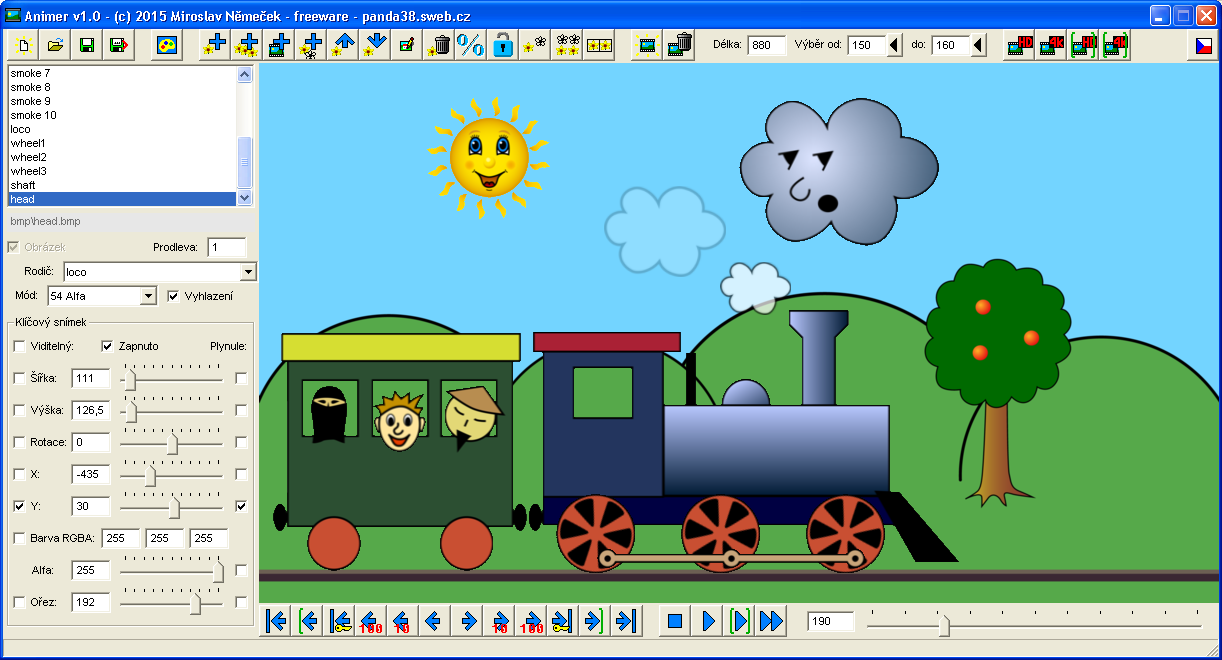The image size is (1222, 660).
Task: Expand the Mód dropdown showing 54 Alfa
Action: point(149,296)
